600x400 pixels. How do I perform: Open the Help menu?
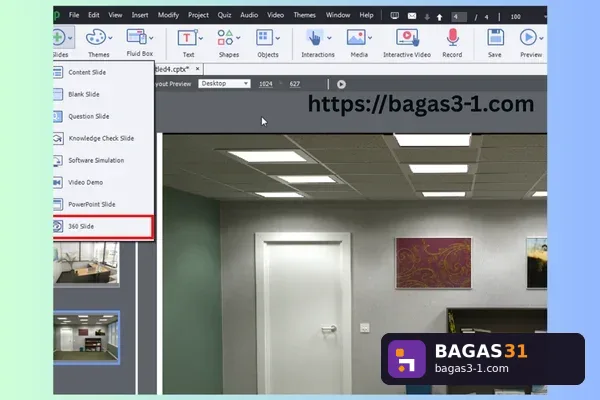(366, 15)
